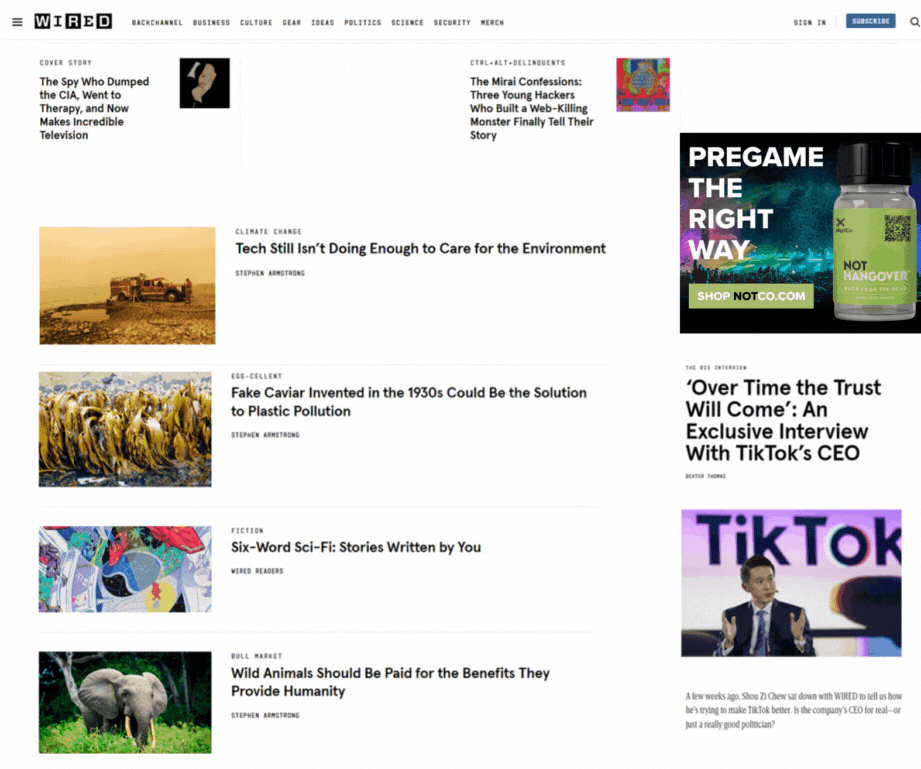
Task: Open the search magnifier icon
Action: (x=915, y=22)
